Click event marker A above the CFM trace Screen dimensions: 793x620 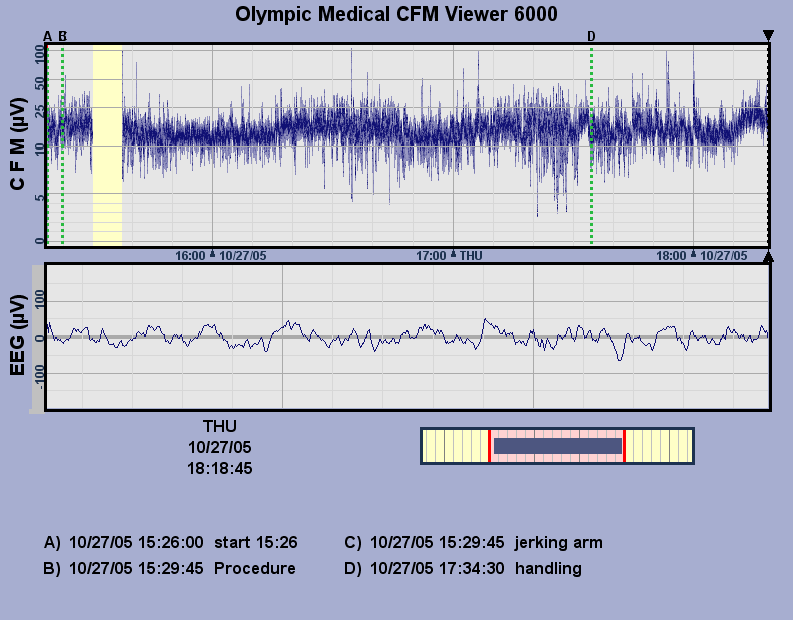(x=48, y=36)
